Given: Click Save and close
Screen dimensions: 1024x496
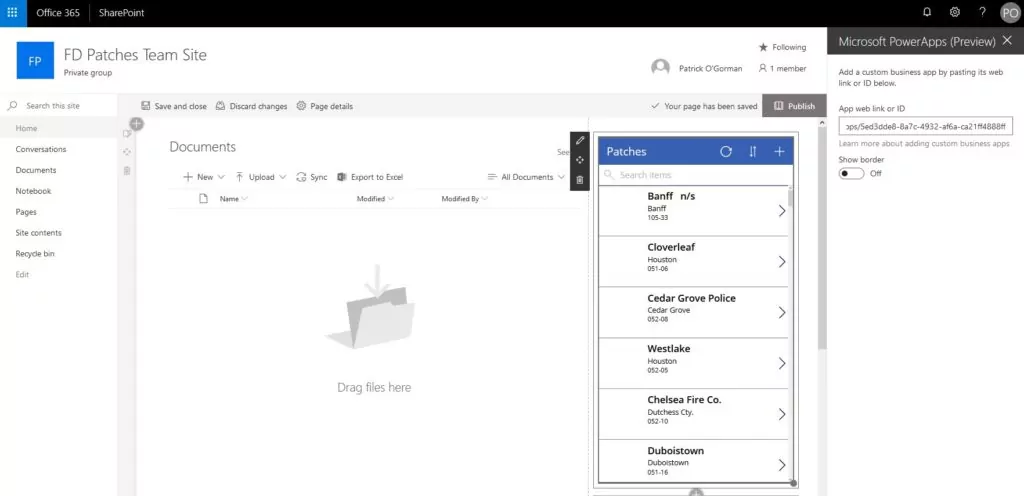Looking at the screenshot, I should coord(174,106).
